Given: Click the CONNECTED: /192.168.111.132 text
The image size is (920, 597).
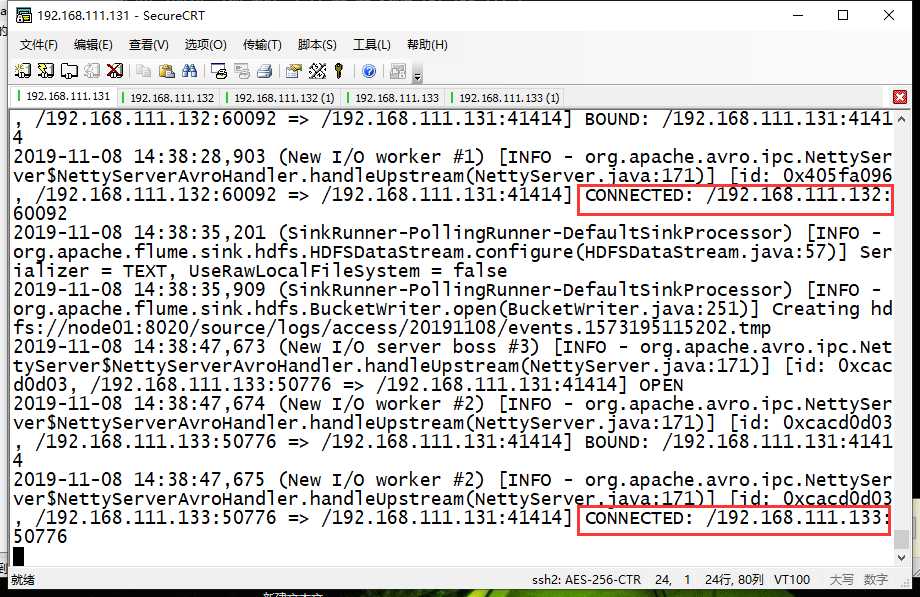Looking at the screenshot, I should [738, 195].
